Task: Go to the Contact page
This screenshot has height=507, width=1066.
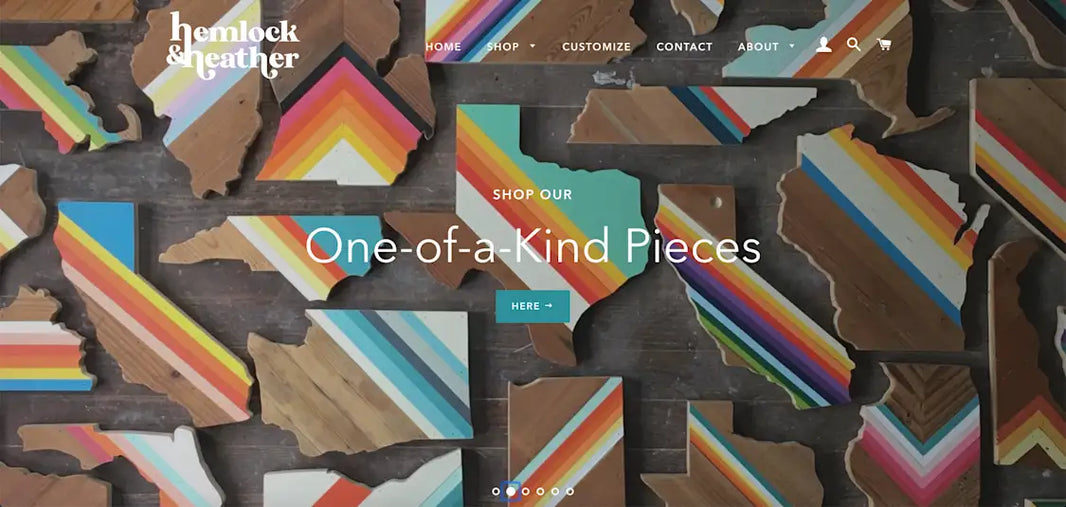Action: tap(684, 47)
